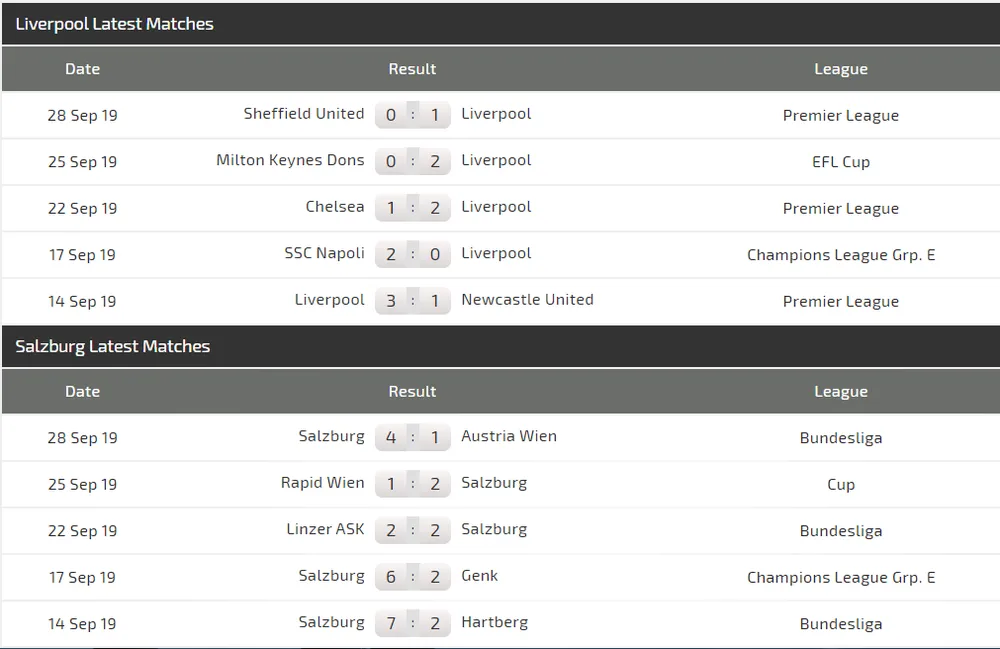
Task: Click the Austria Wien team name
Action: tap(509, 436)
